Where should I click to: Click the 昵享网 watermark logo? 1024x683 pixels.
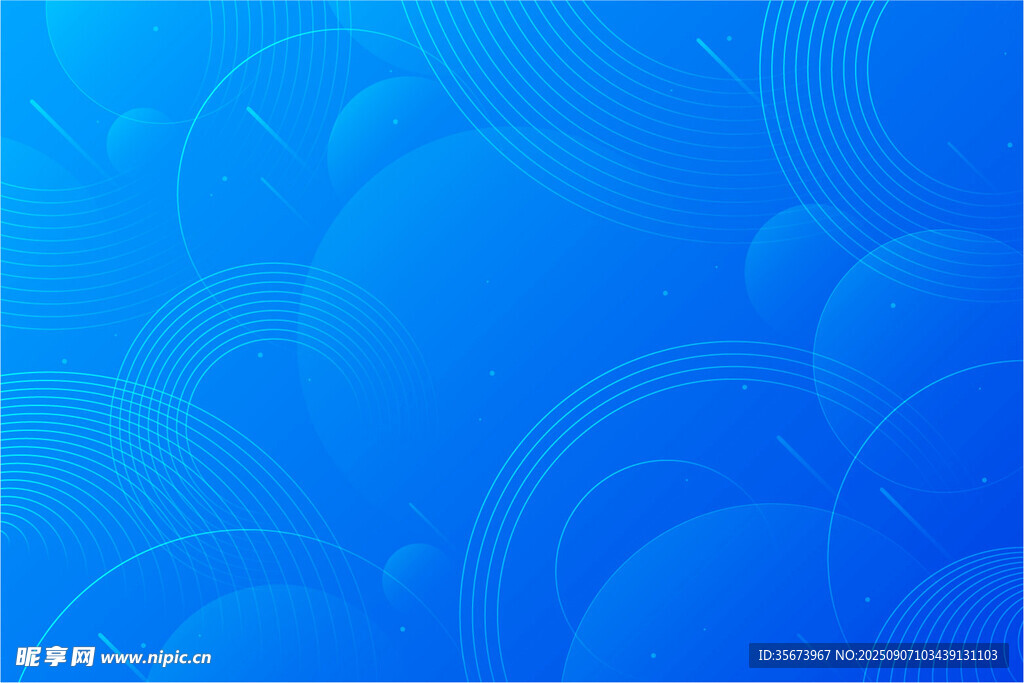click(x=56, y=657)
